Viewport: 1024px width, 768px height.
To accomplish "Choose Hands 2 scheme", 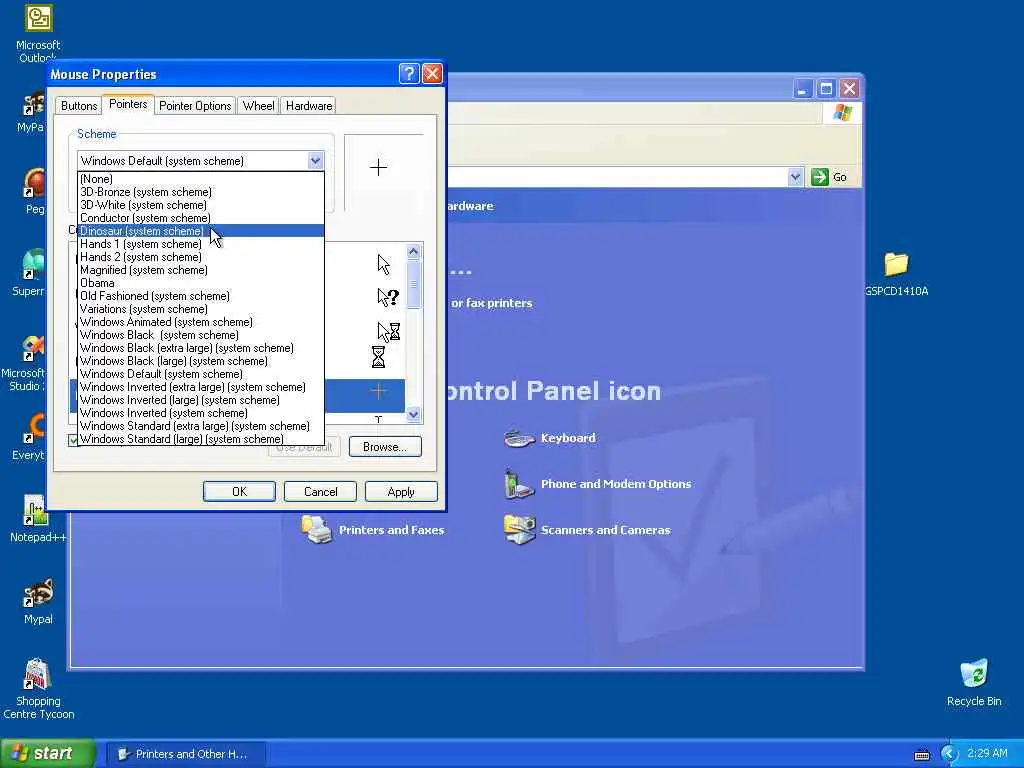I will click(200, 257).
